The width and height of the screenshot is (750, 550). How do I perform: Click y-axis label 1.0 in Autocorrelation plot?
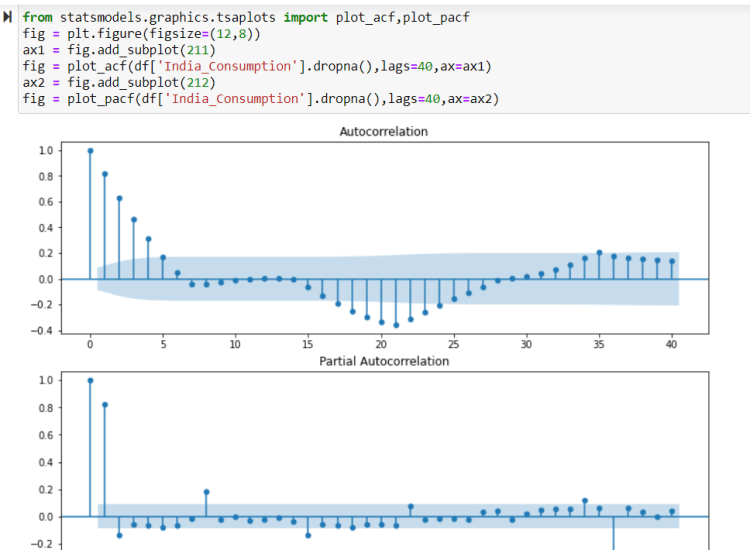pyautogui.click(x=44, y=151)
